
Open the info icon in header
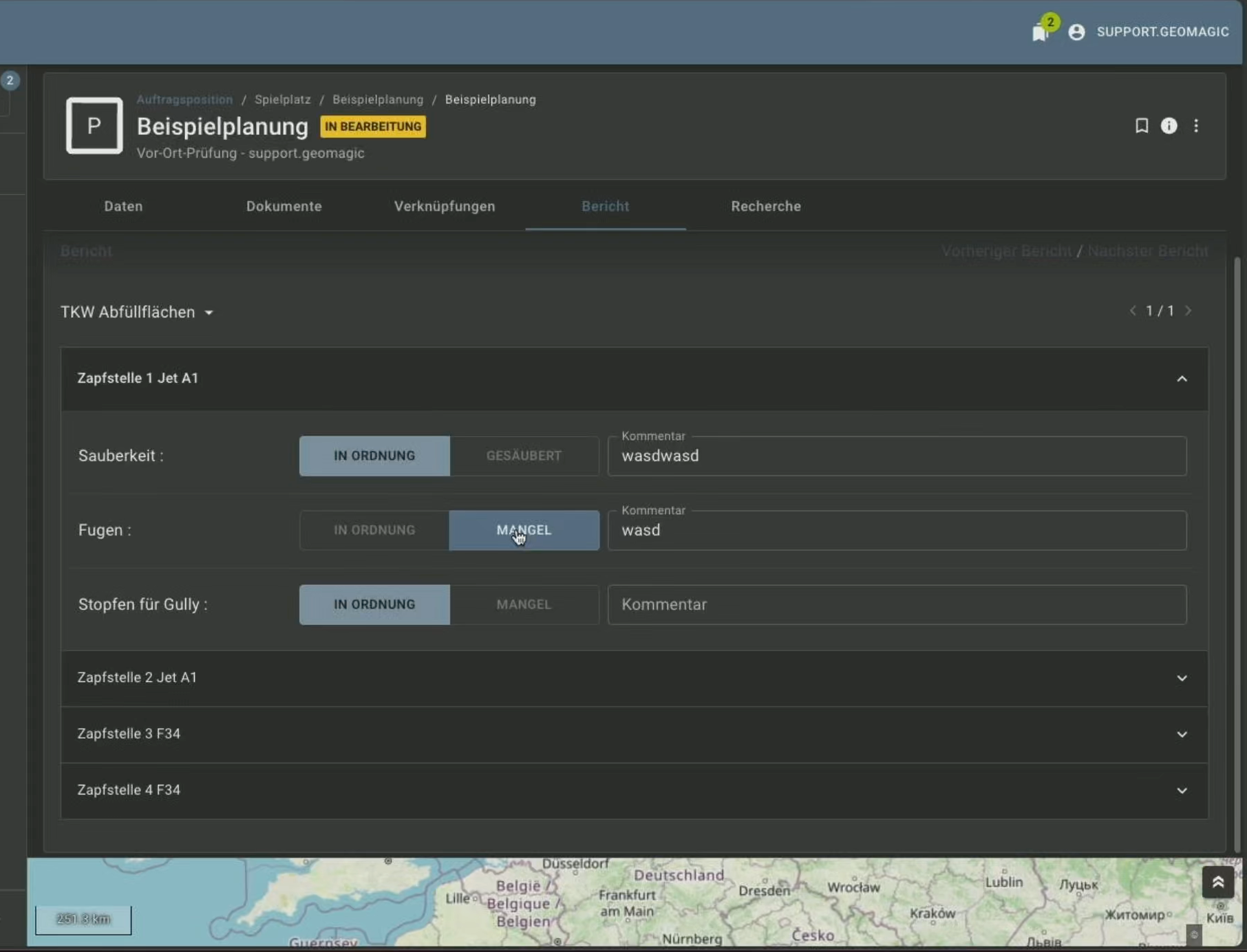[1169, 125]
